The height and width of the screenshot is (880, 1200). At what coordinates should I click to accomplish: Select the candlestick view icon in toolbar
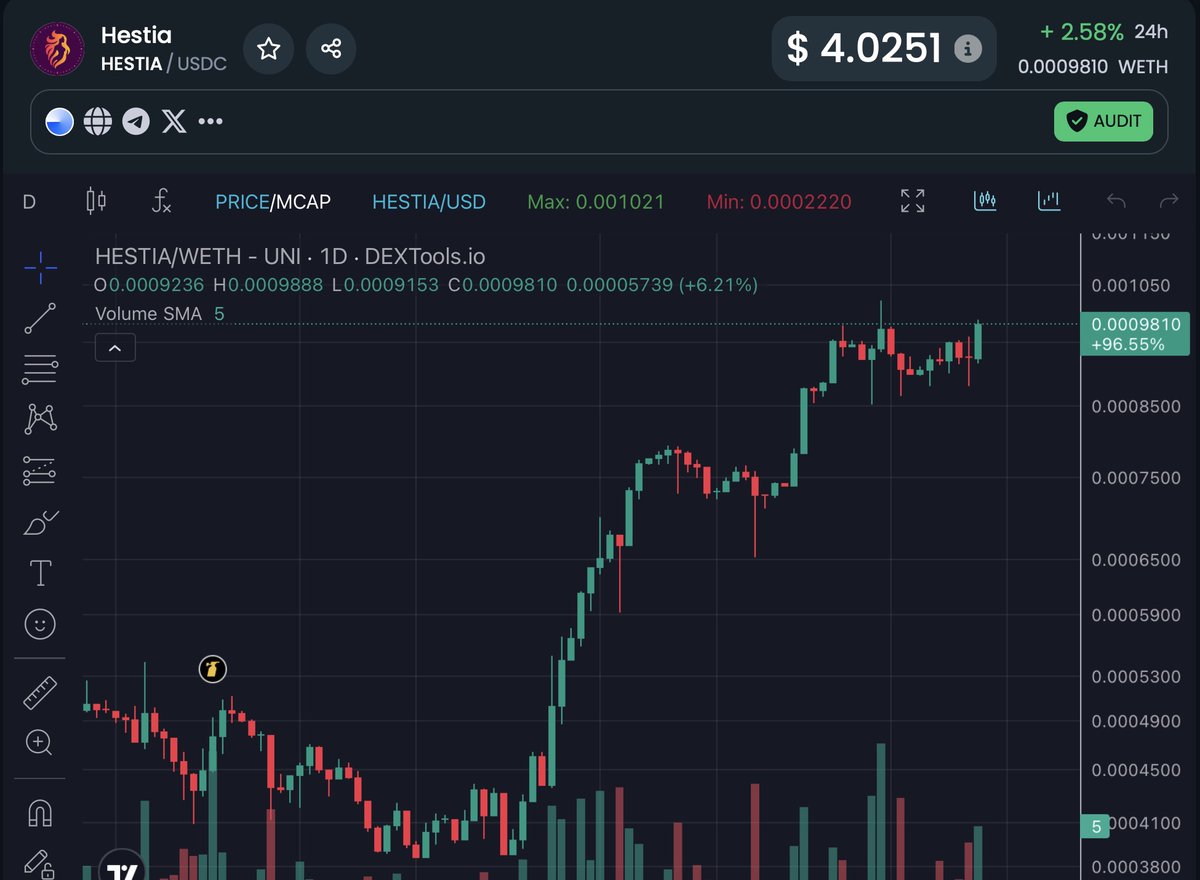pos(985,201)
